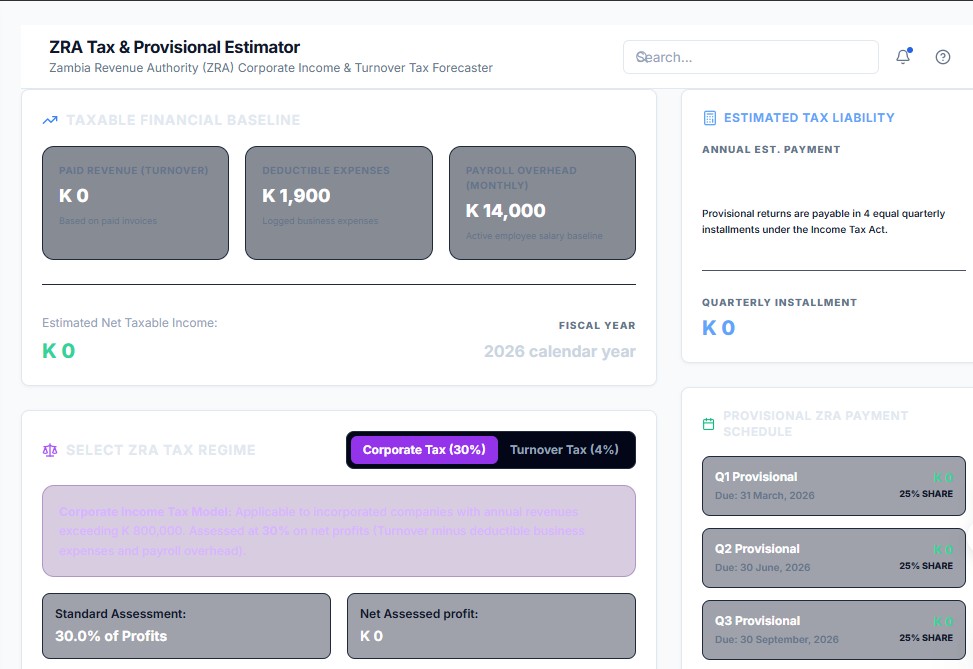Viewport: 973px width, 669px height.
Task: Click the Active employee salary baseline caption
Action: click(534, 236)
